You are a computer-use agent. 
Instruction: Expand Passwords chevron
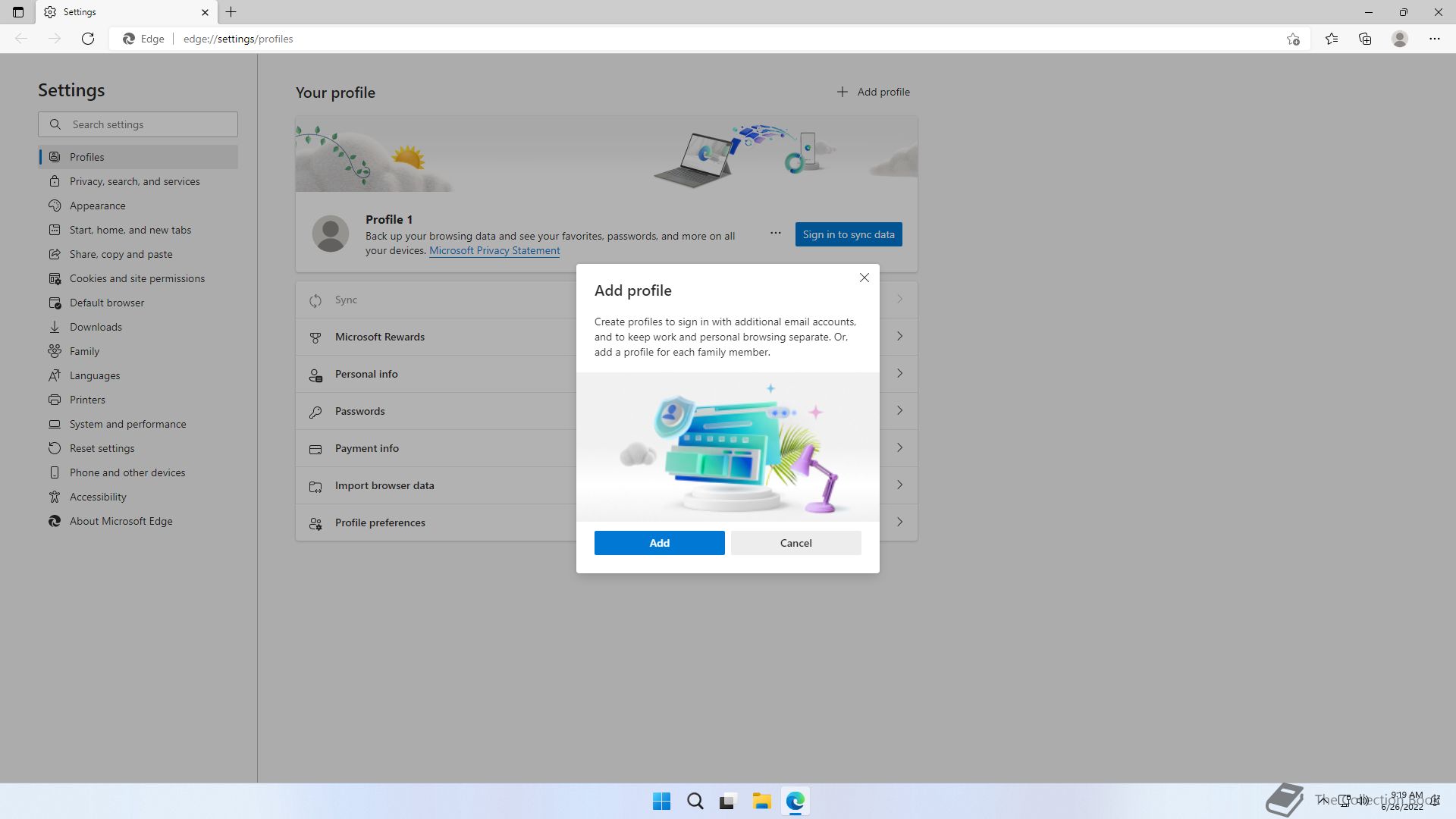(899, 410)
